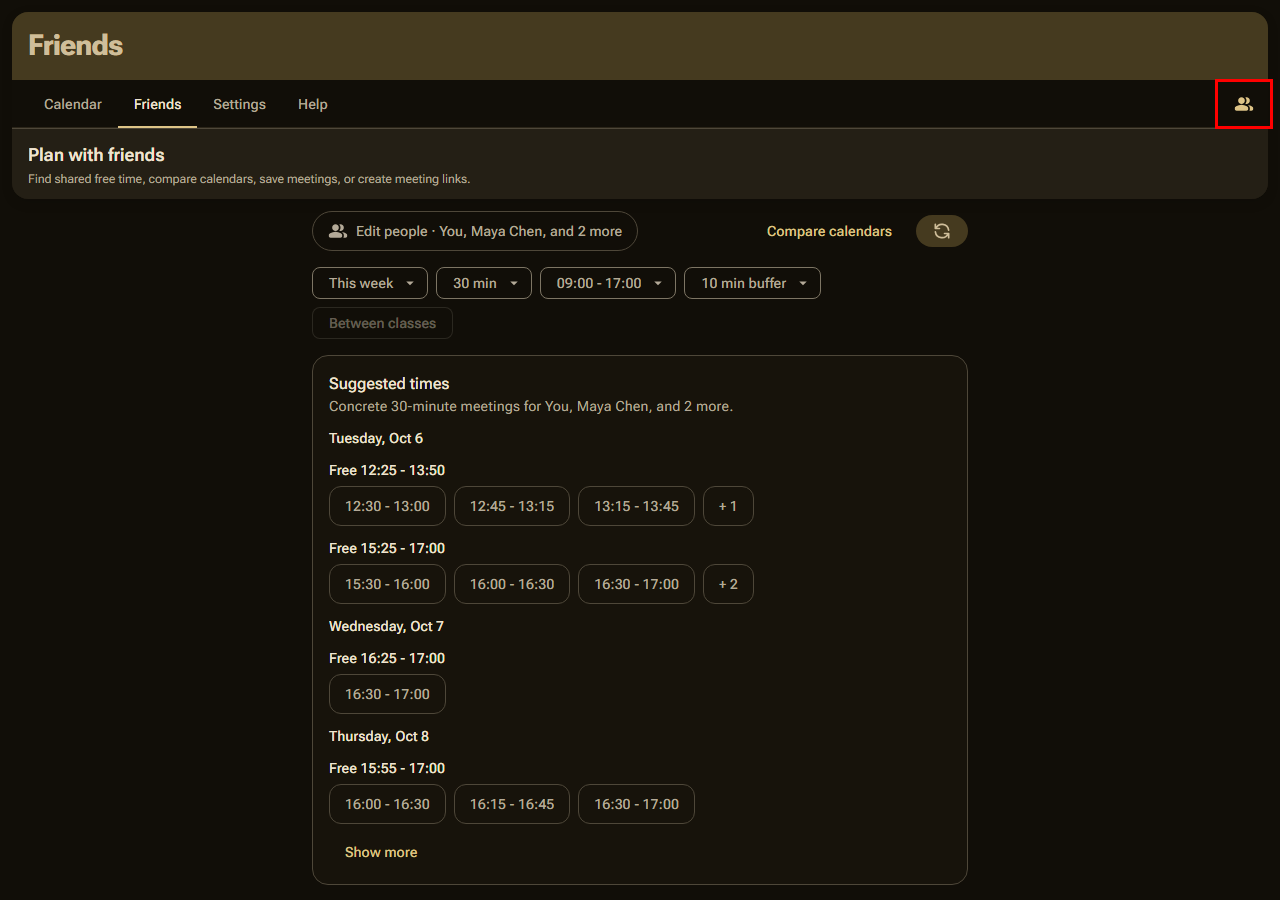Click the Wednesday, Oct 7 heading
The image size is (1280, 900).
[386, 626]
